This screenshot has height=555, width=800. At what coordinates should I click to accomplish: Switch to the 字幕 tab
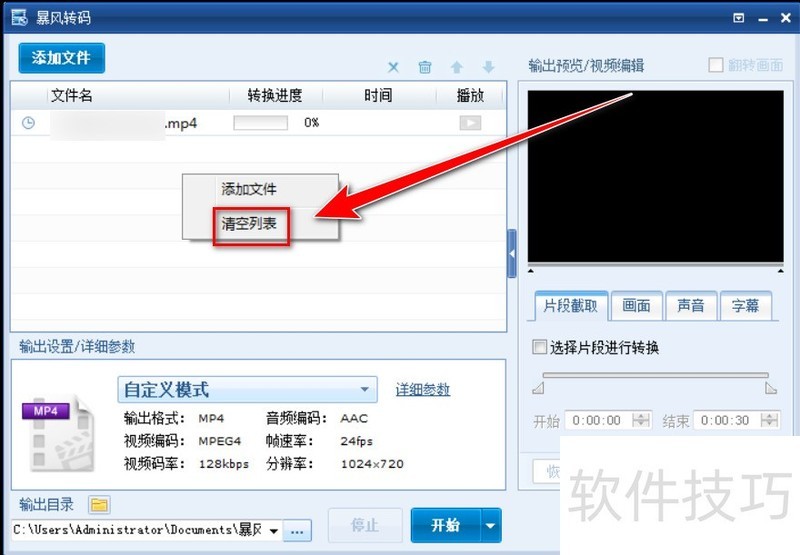(745, 306)
